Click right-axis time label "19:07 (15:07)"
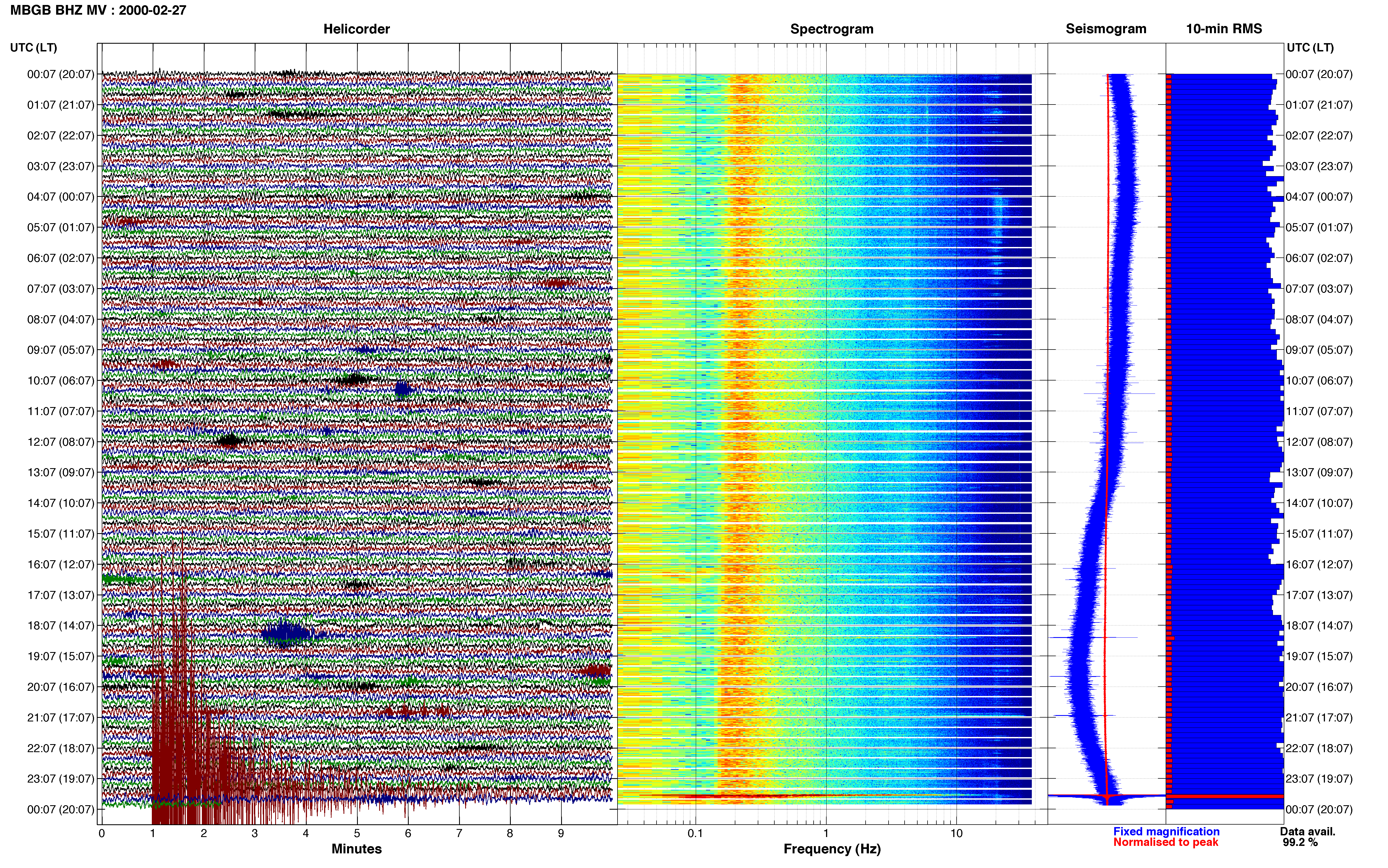The width and height of the screenshot is (1388, 868). 1319,656
